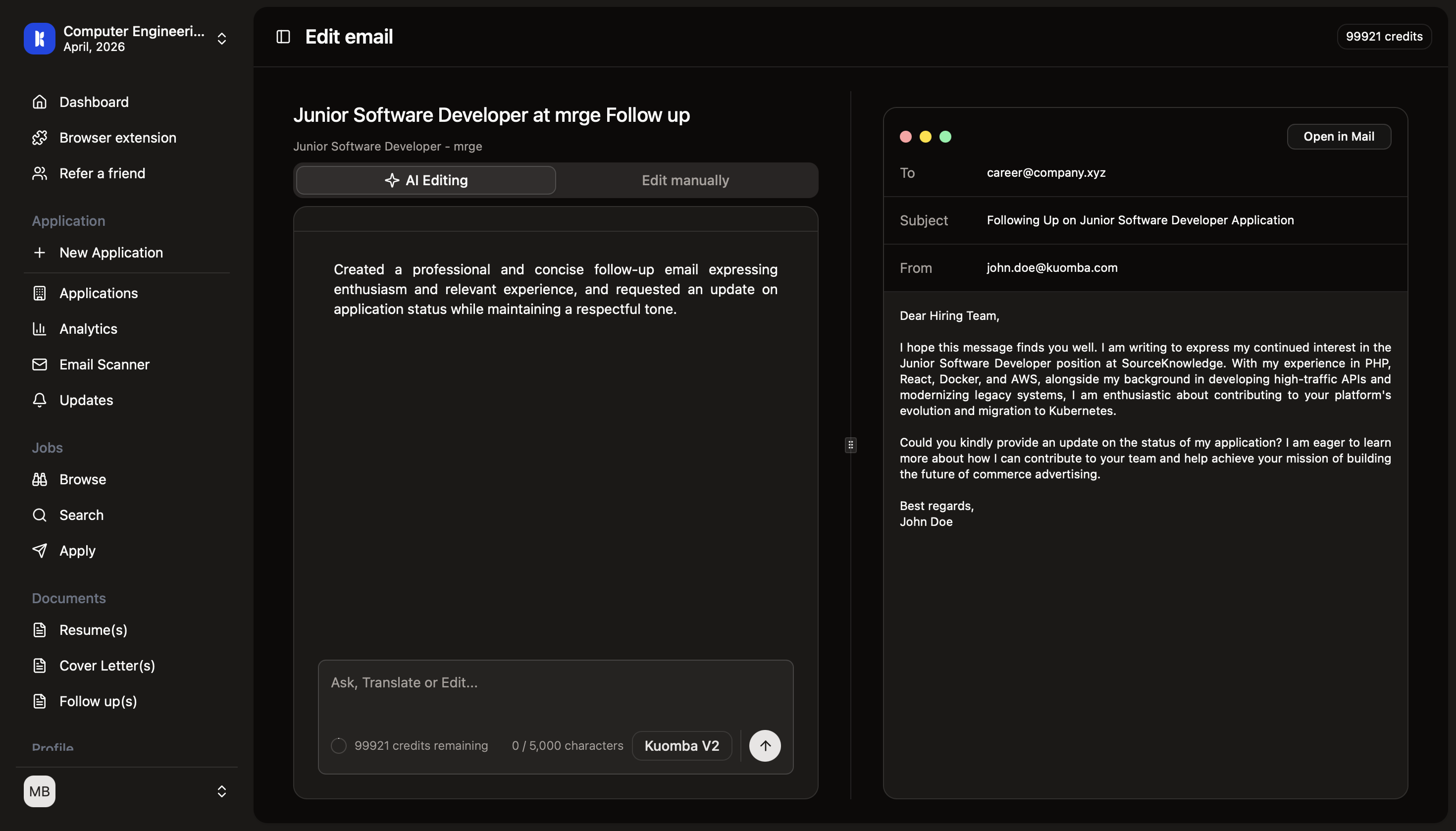Click the Subject line text
Image resolution: width=1456 pixels, height=831 pixels.
[1140, 220]
